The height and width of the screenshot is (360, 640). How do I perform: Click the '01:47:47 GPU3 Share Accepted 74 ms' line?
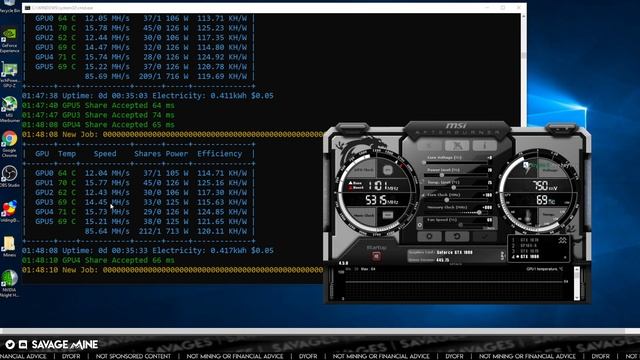pyautogui.click(x=98, y=115)
